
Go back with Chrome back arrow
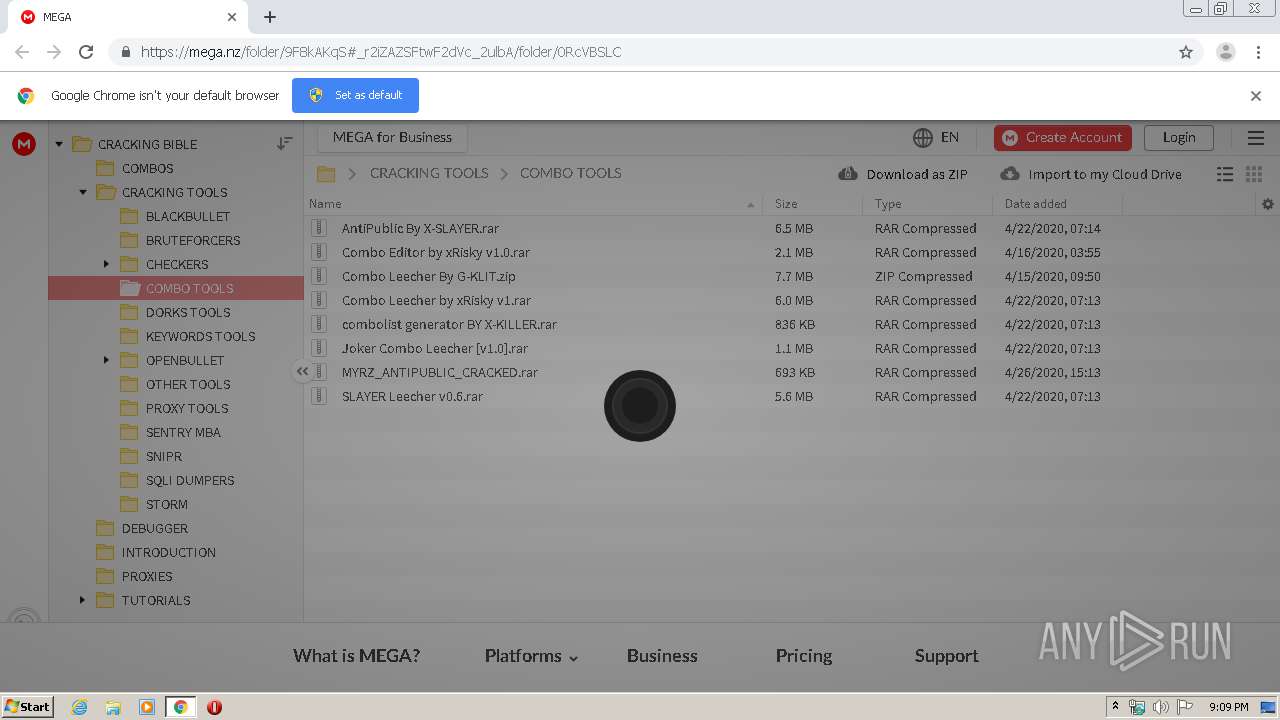point(22,52)
